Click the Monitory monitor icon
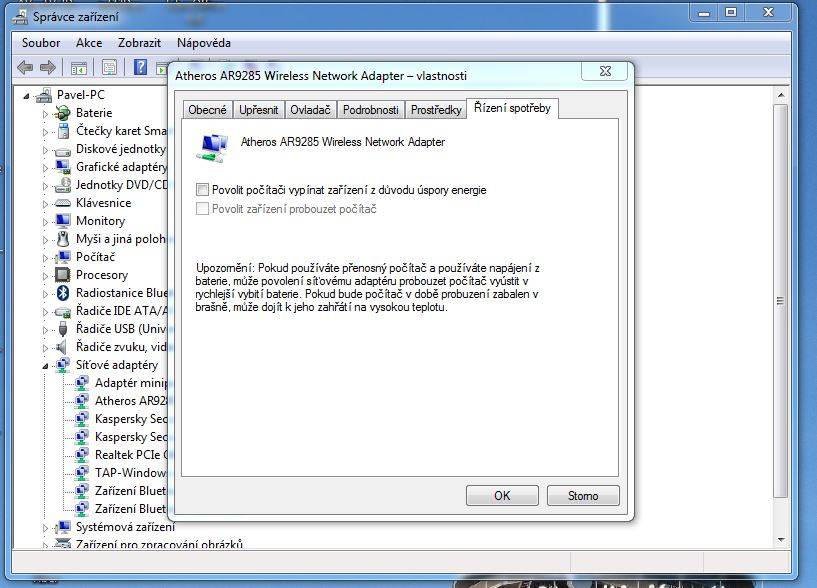 pyautogui.click(x=63, y=220)
